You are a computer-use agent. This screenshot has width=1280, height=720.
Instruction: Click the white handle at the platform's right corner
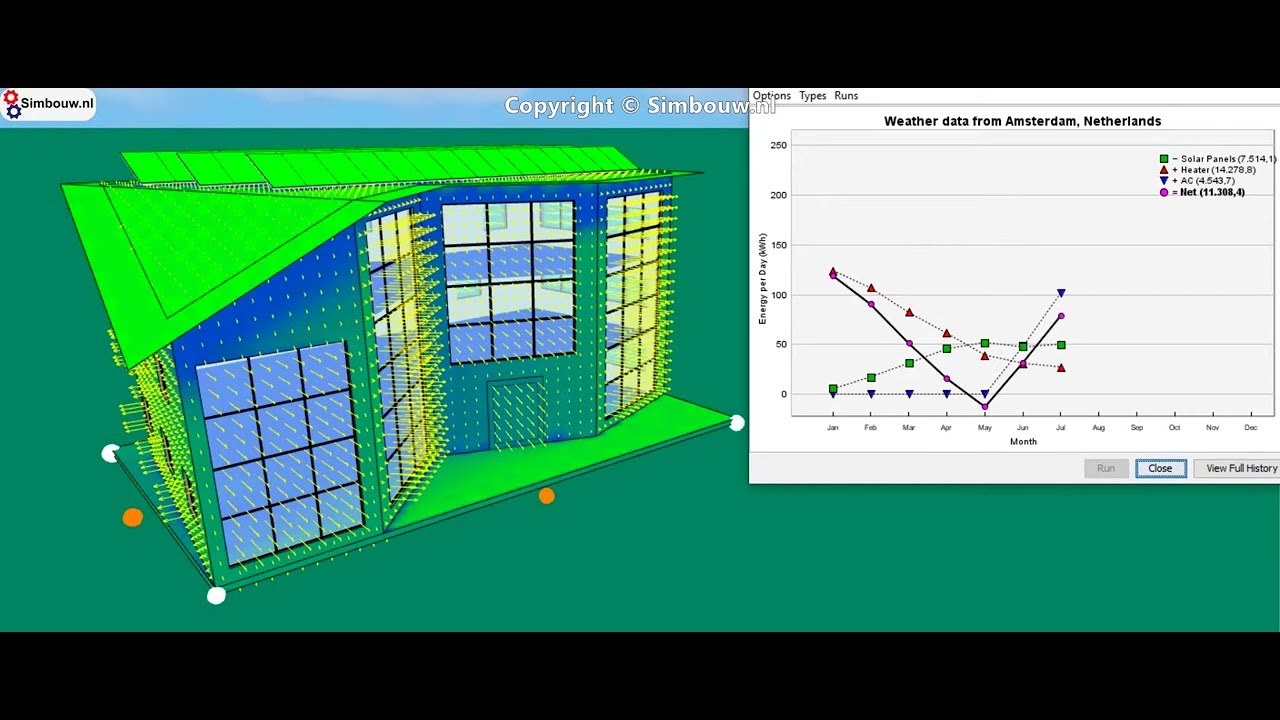[737, 423]
